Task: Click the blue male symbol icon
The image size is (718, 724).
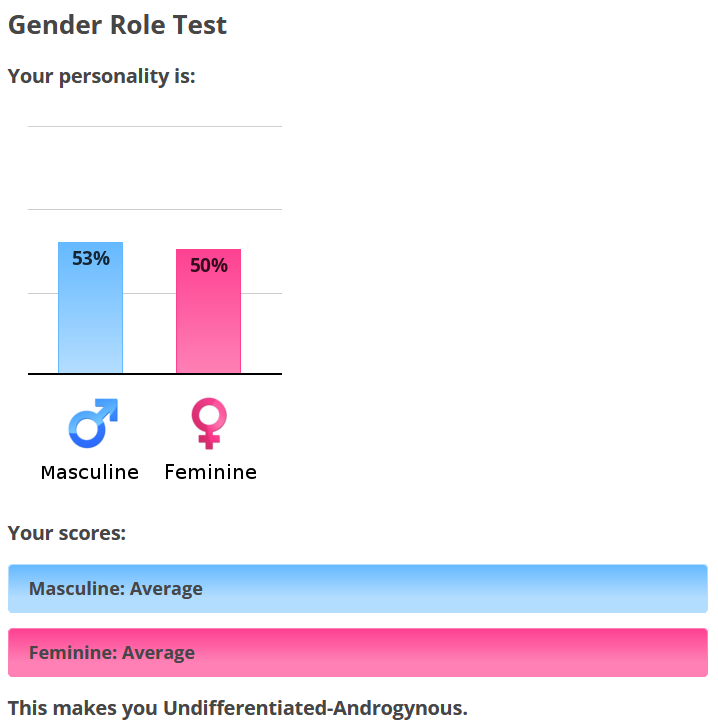Action: pos(93,423)
